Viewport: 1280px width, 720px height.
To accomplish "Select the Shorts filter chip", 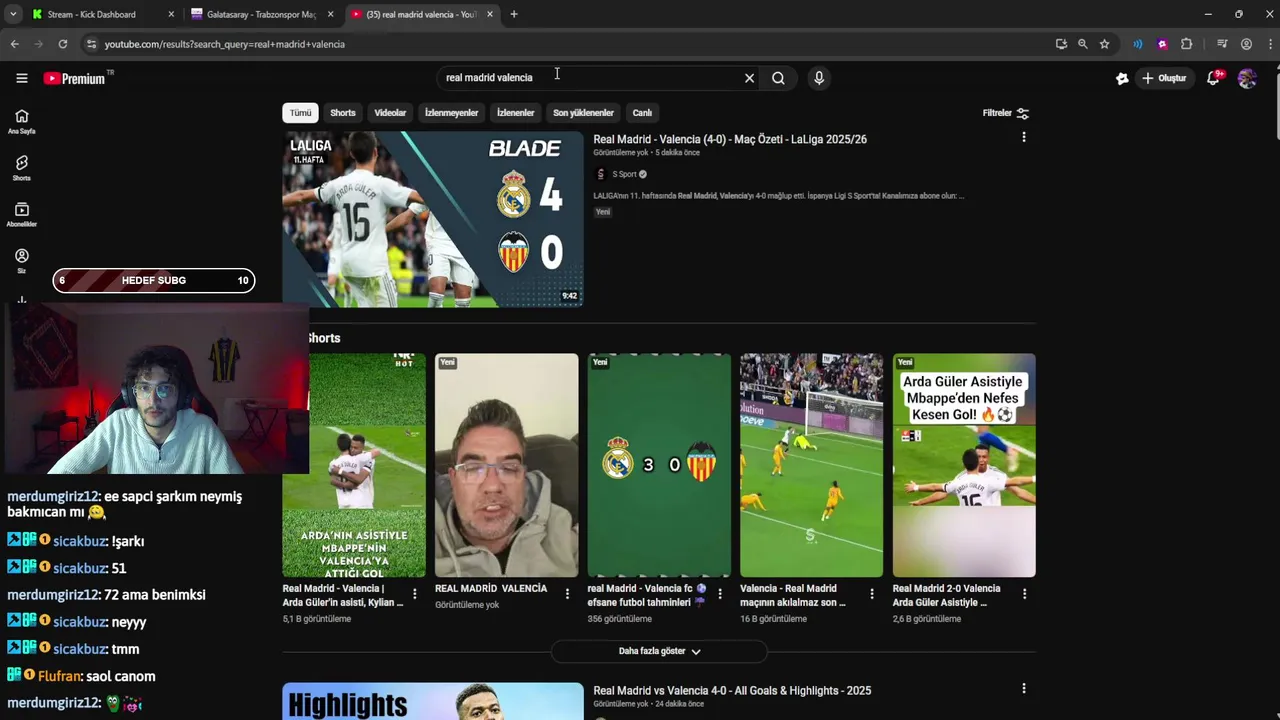I will click(x=343, y=113).
